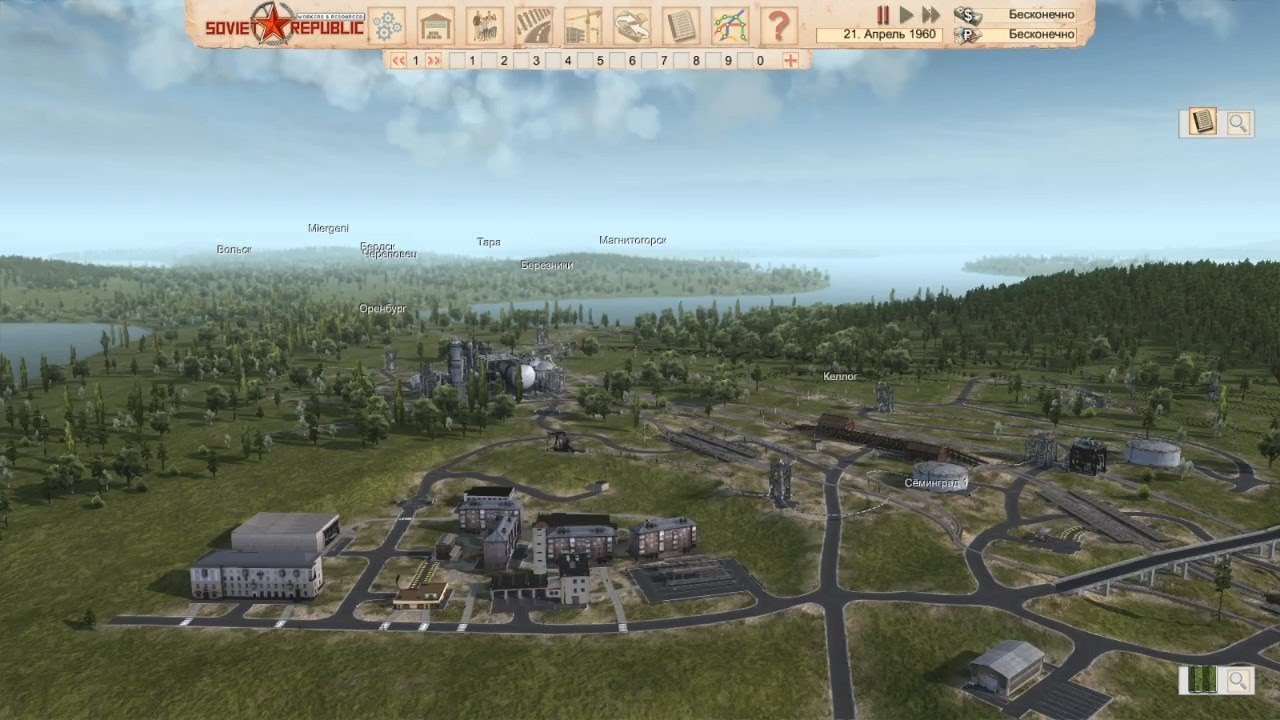Select quick slot 7
This screenshot has width=1280, height=720.
656,60
